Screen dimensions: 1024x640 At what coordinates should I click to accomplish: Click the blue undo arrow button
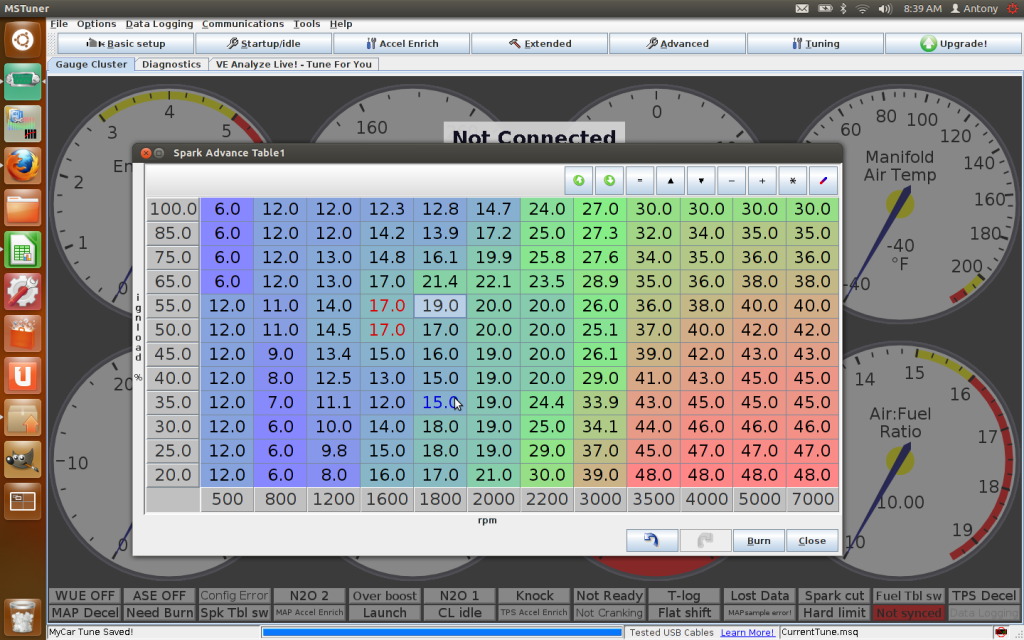point(652,540)
